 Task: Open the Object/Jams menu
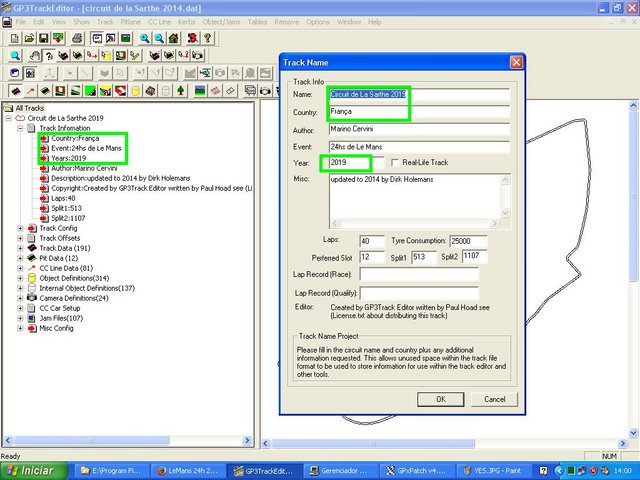pyautogui.click(x=221, y=22)
